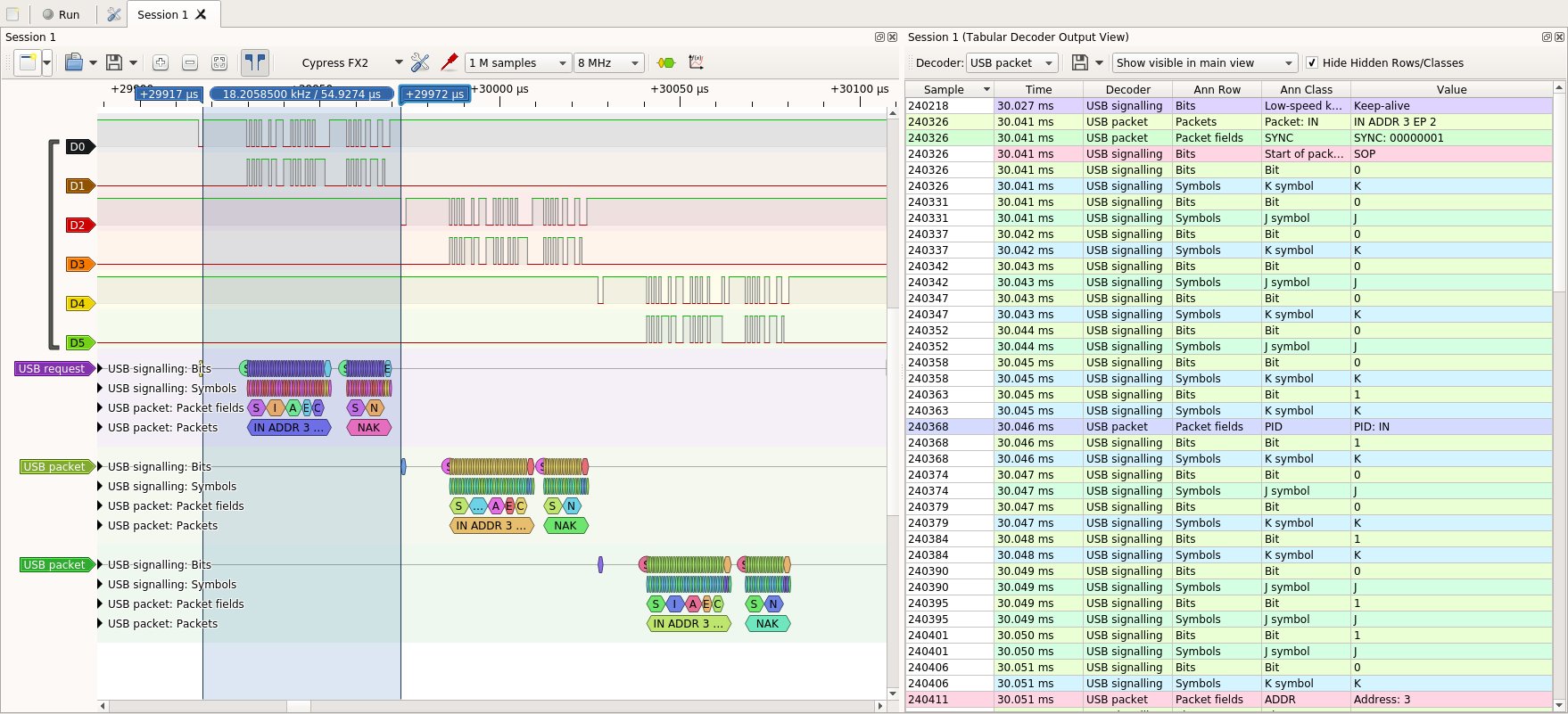The width and height of the screenshot is (1568, 714).
Task: Click the new session icon in the top bar
Action: coord(12,14)
